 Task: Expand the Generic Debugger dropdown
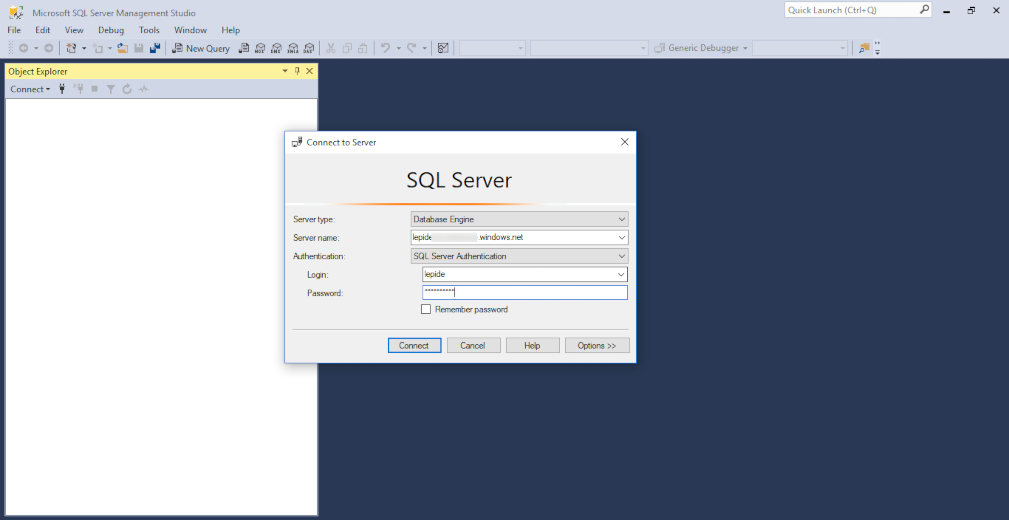click(745, 48)
